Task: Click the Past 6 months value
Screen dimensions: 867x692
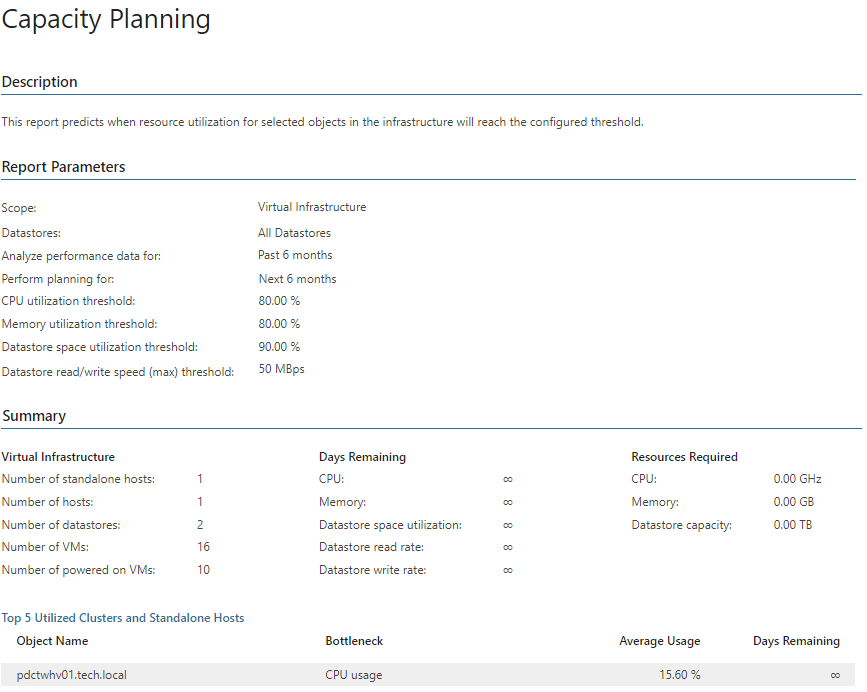Action: (295, 255)
